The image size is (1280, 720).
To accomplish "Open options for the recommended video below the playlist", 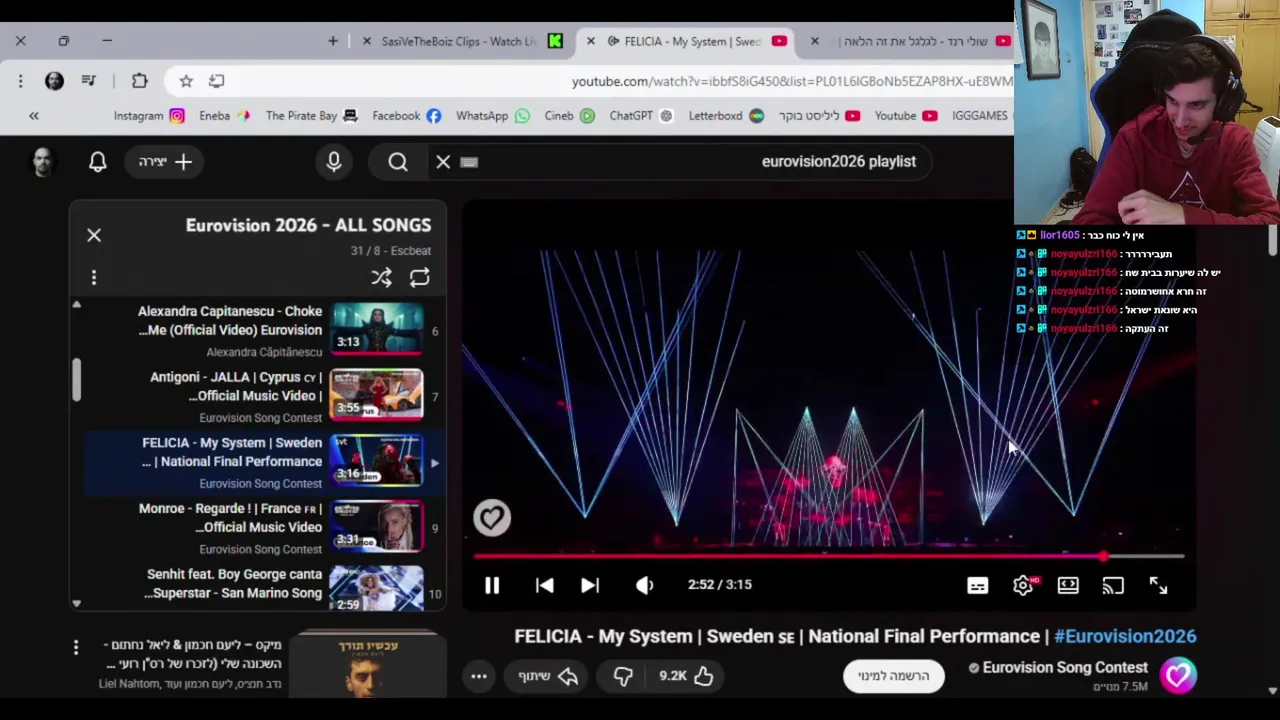I will (x=75, y=648).
